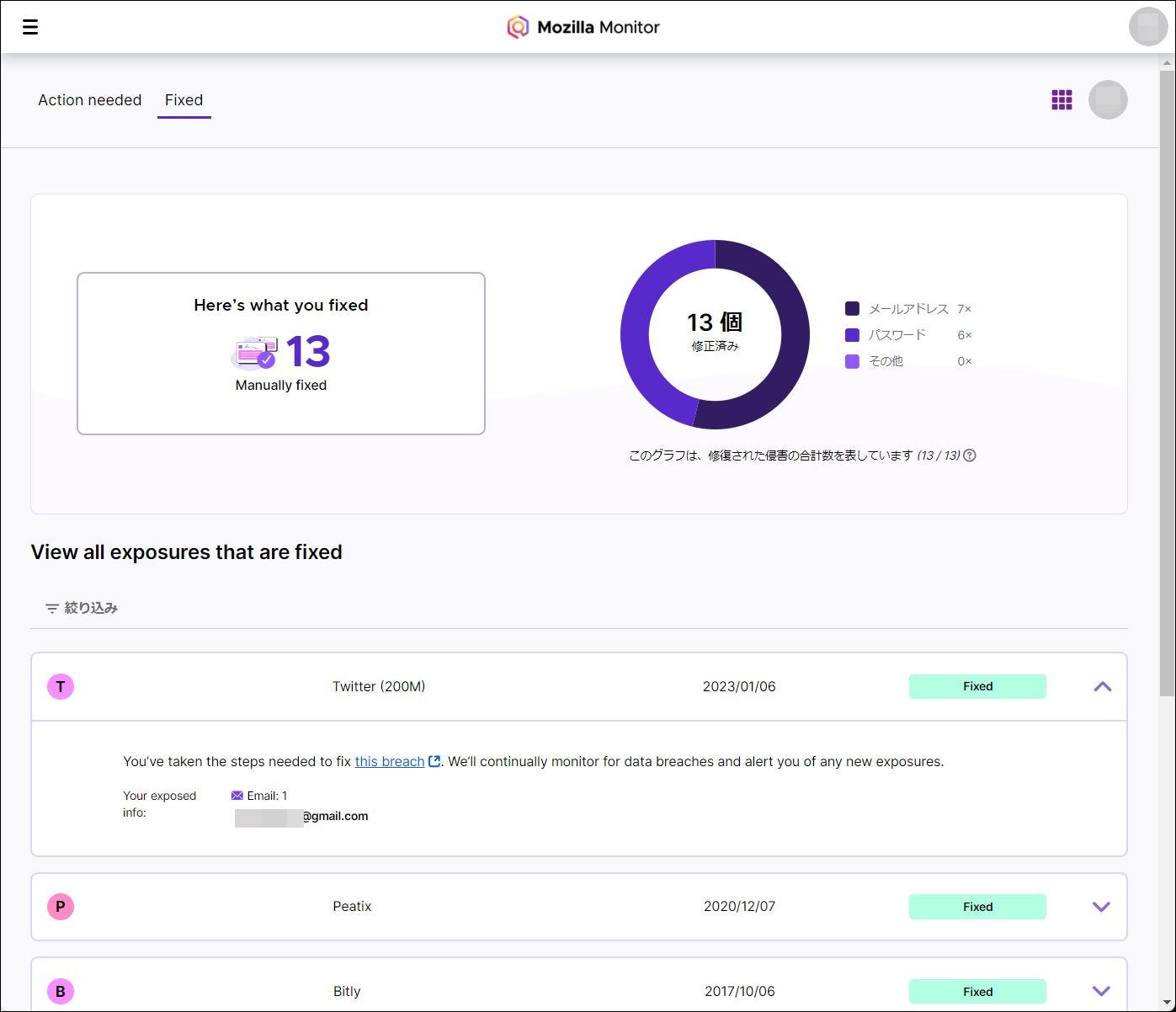Click the '7×' count in legend
The image size is (1176, 1012).
[x=965, y=309]
